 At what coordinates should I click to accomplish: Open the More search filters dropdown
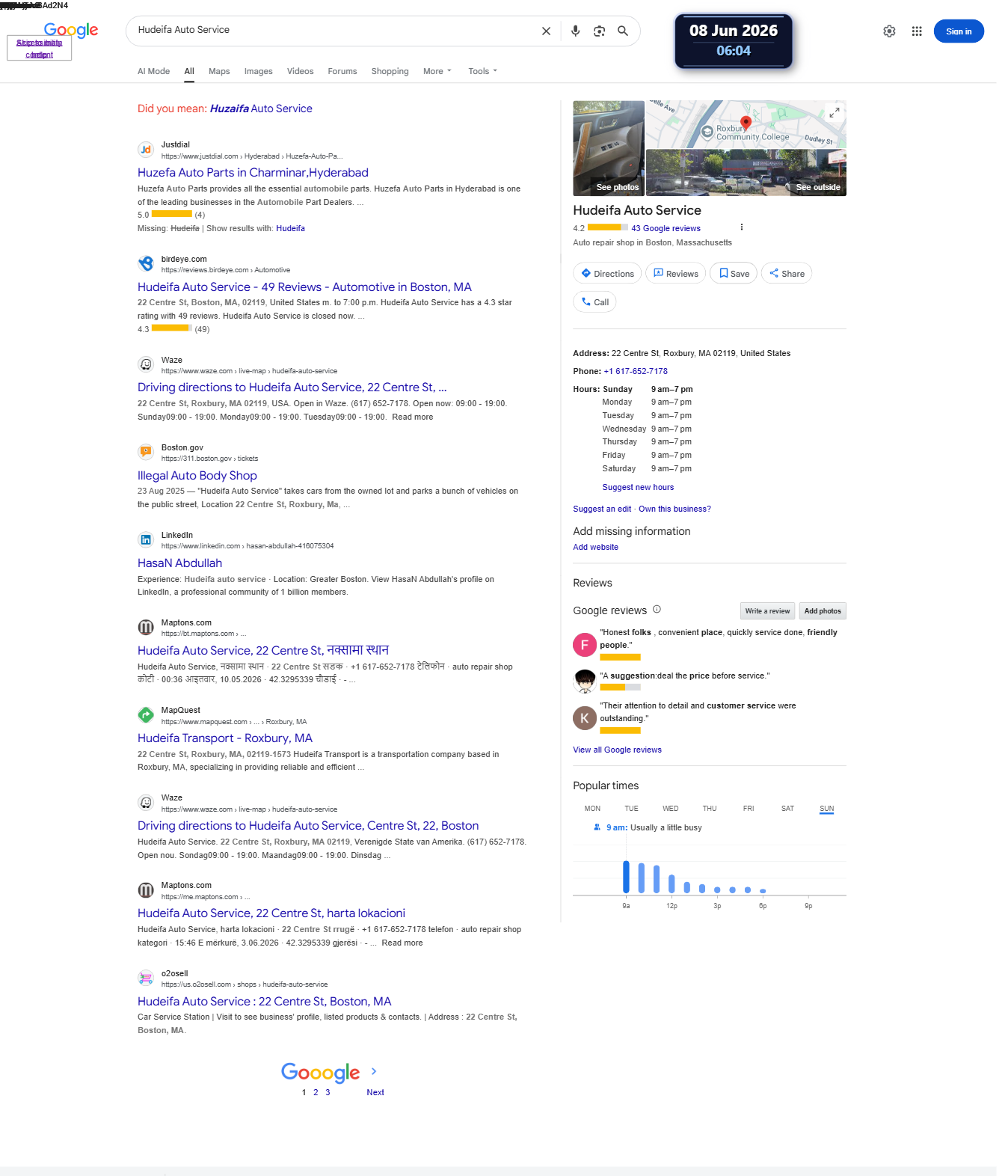pos(437,71)
